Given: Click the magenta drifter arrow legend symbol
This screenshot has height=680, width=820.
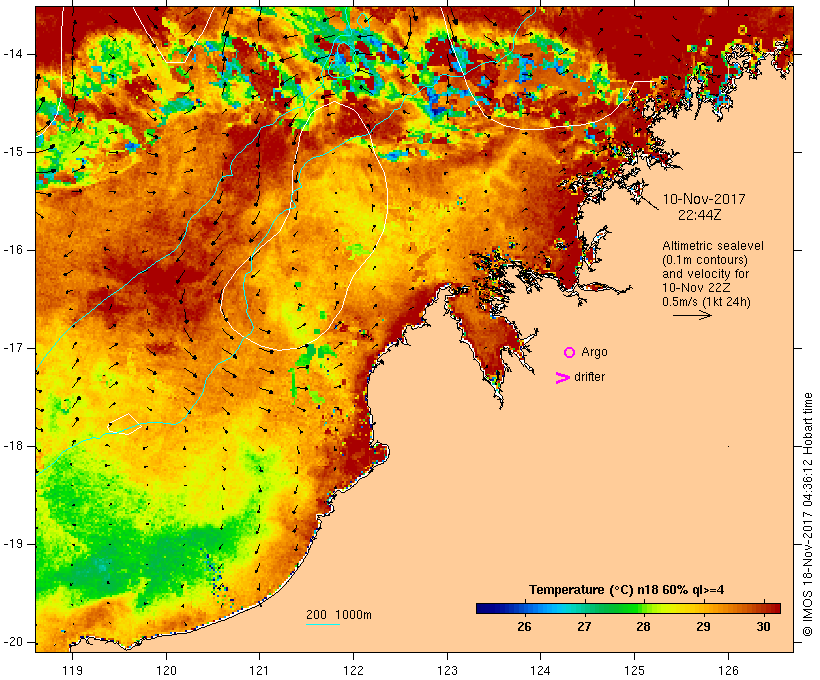Looking at the screenshot, I should [563, 378].
